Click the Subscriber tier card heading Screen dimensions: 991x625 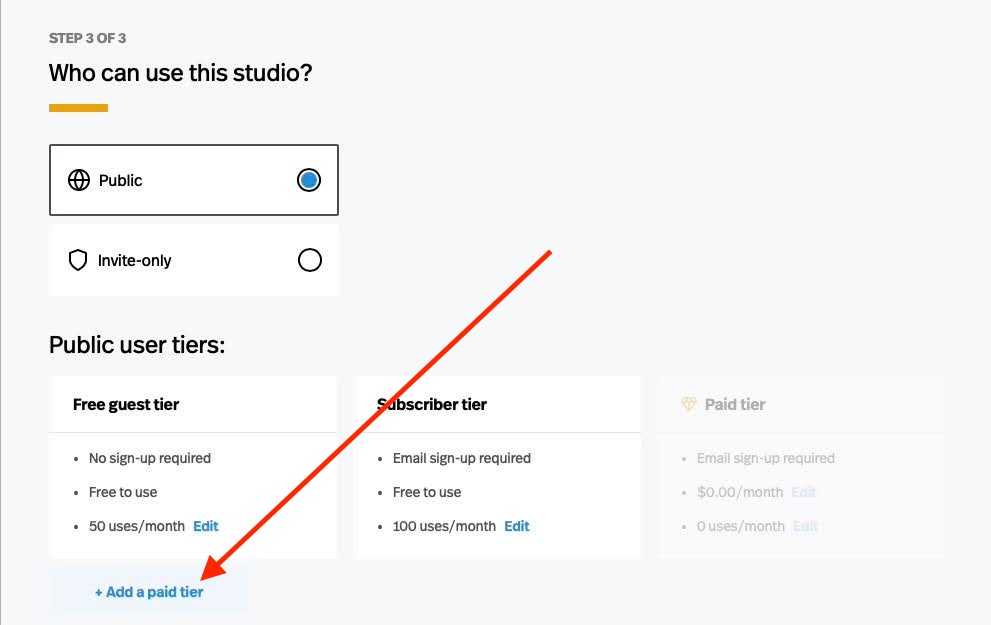click(432, 405)
